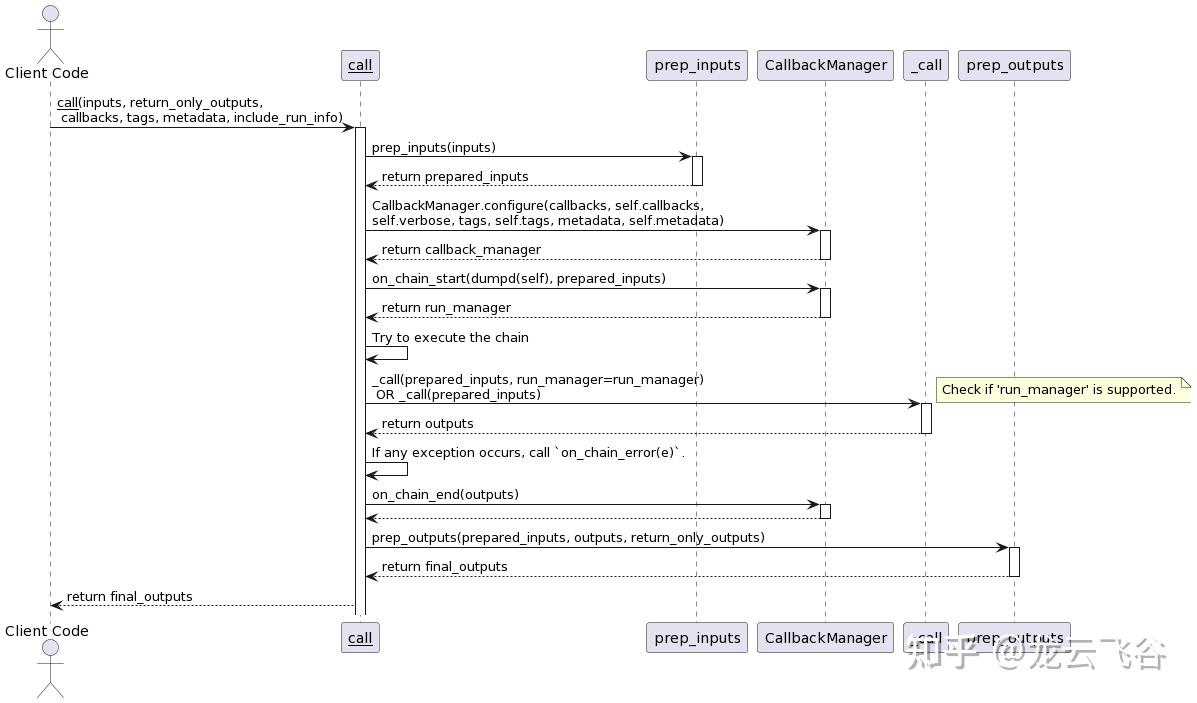Select the top 'prep_inputs' participant box

click(x=697, y=66)
